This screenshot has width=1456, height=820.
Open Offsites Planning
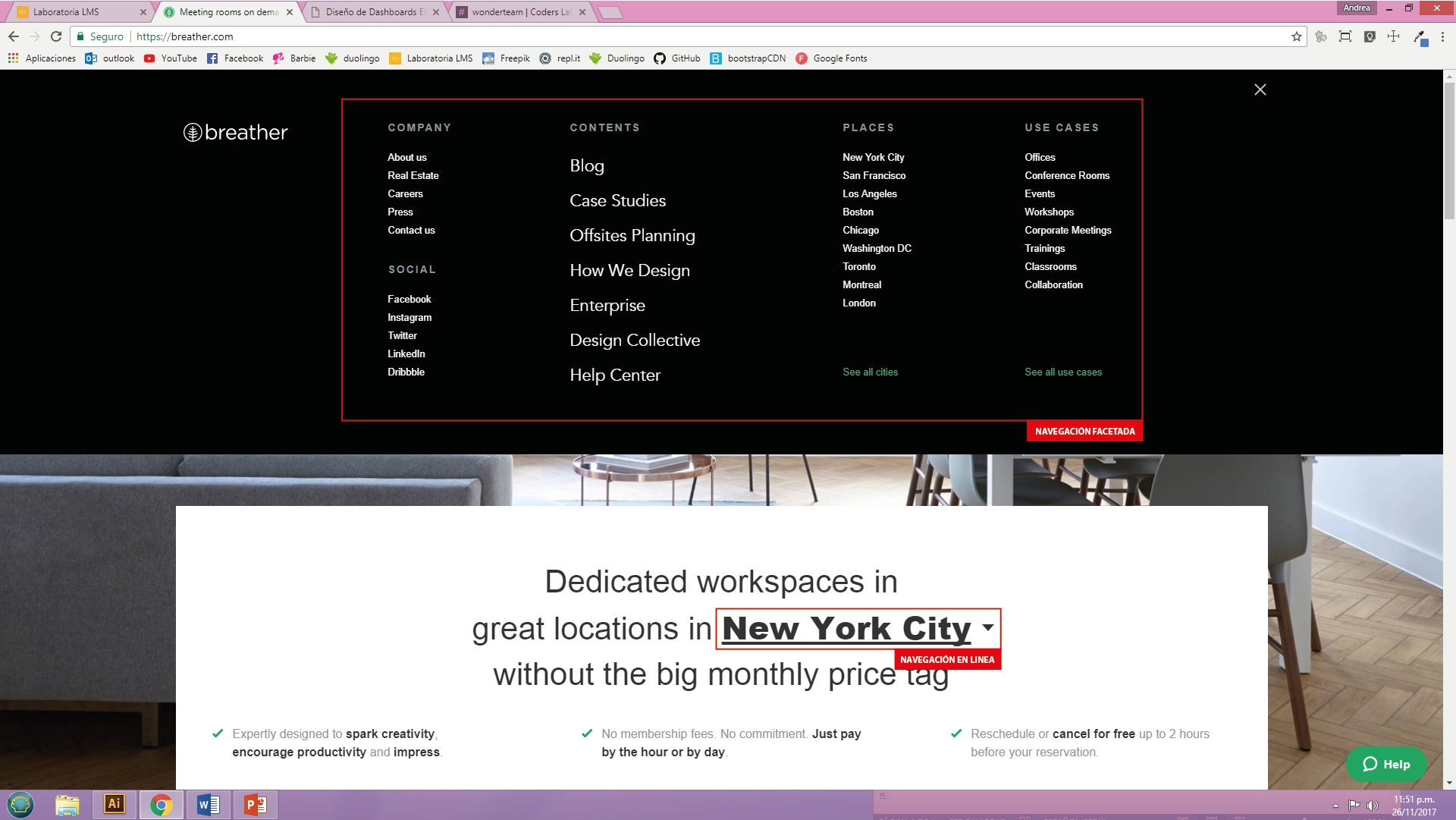pos(632,235)
